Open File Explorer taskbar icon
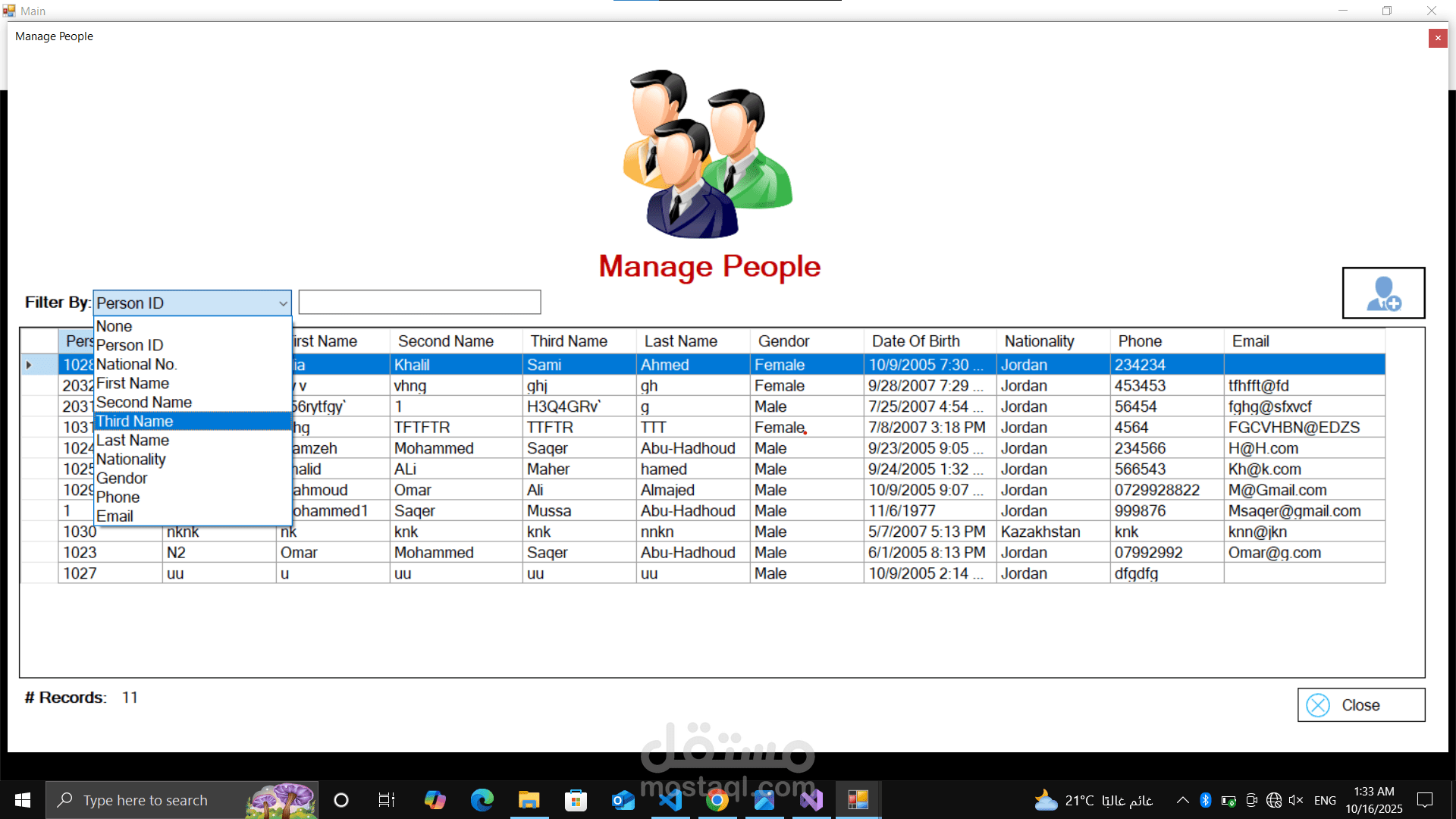Image resolution: width=1456 pixels, height=819 pixels. coord(529,800)
